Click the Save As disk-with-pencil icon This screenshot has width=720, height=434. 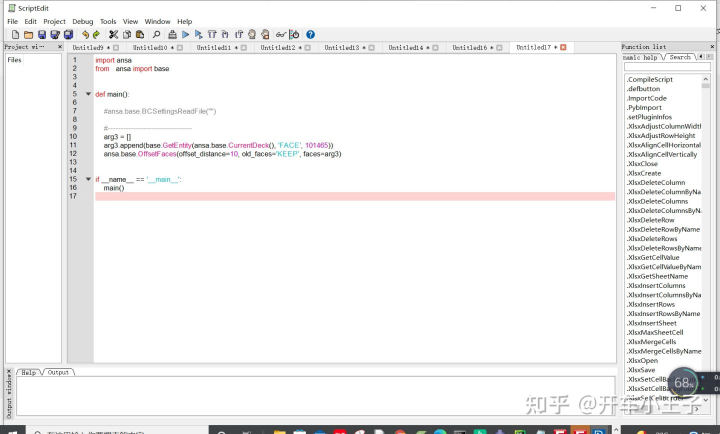tap(55, 34)
